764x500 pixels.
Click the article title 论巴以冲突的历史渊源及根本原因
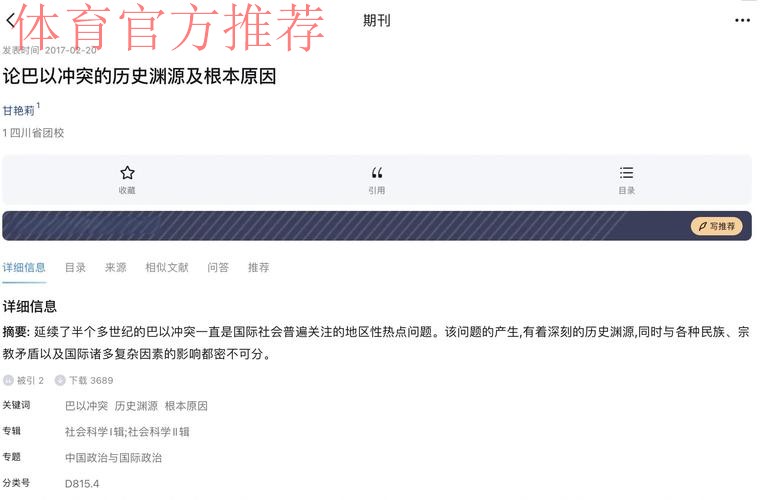pyautogui.click(x=139, y=77)
